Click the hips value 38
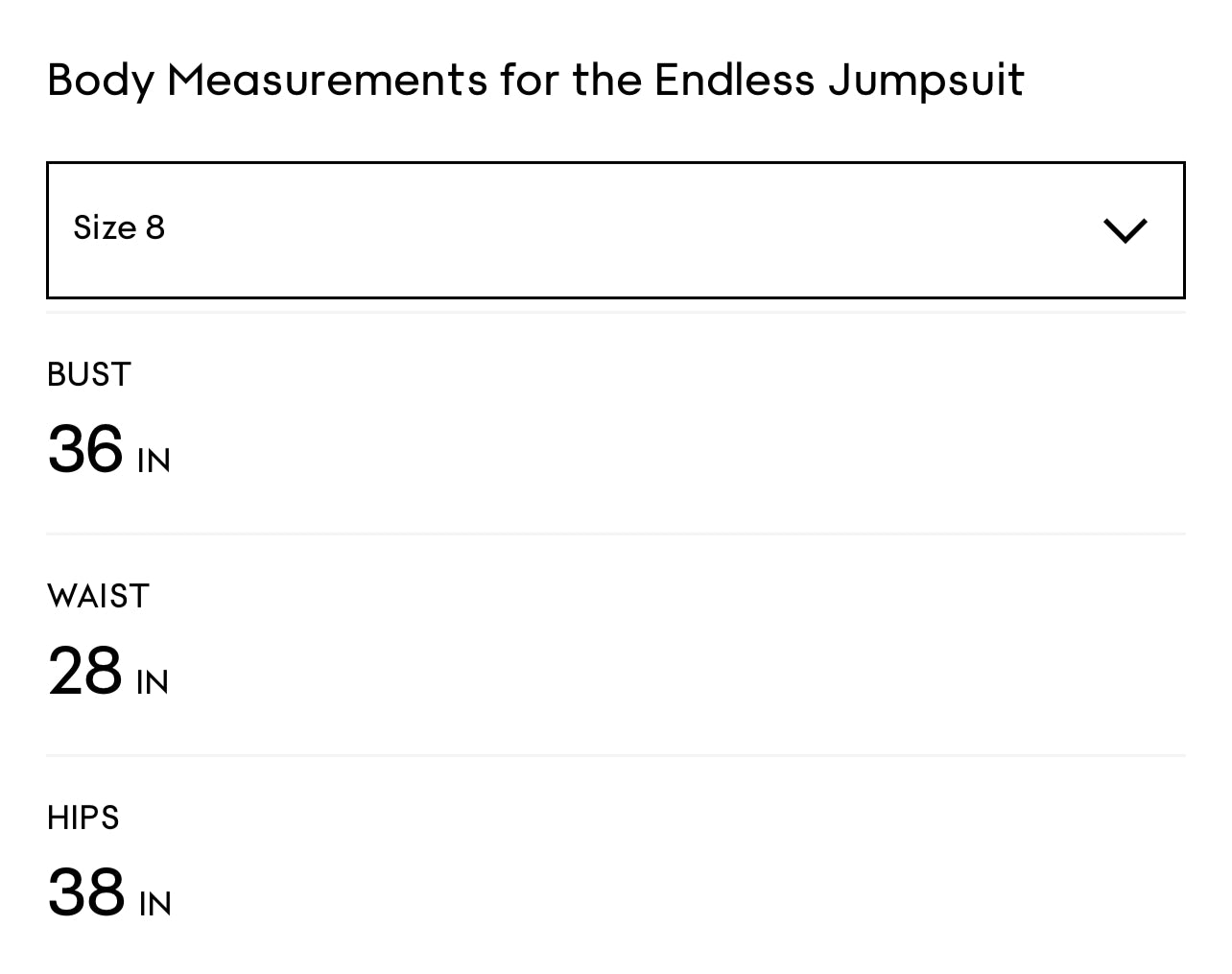Screen dimensions: 1232x974 (x=86, y=892)
